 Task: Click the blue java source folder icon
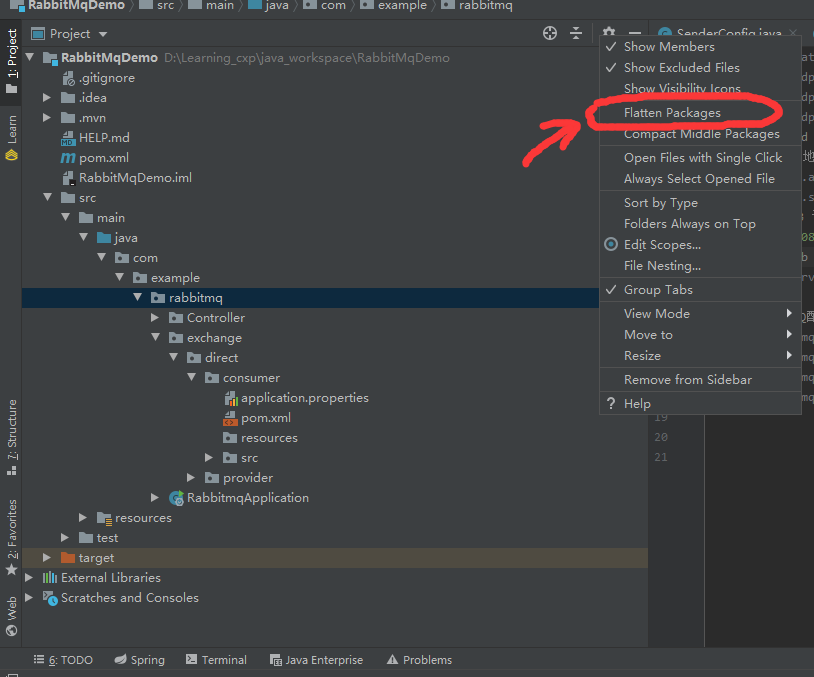tap(104, 238)
